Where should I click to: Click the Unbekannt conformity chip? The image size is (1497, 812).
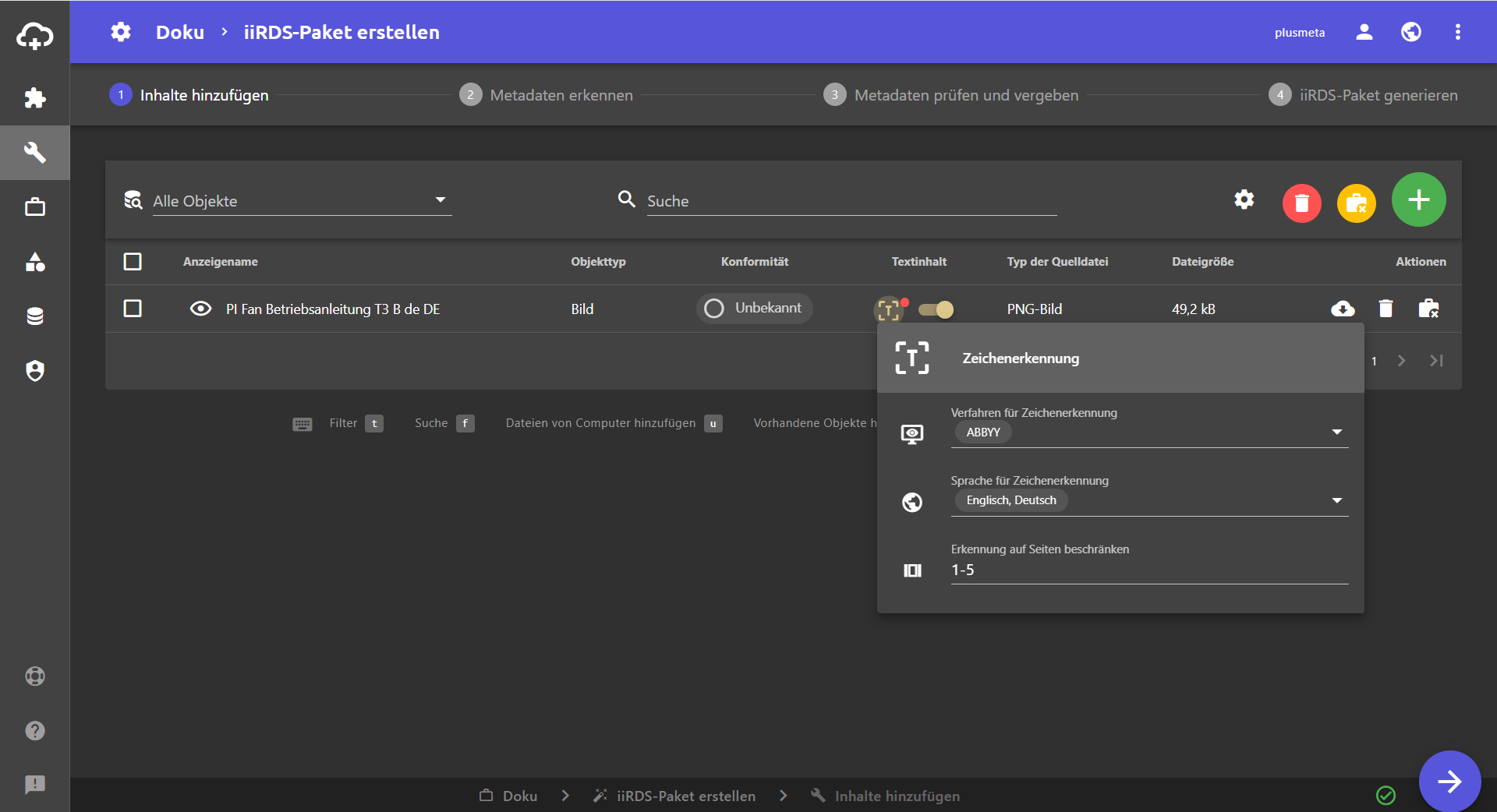tap(754, 308)
